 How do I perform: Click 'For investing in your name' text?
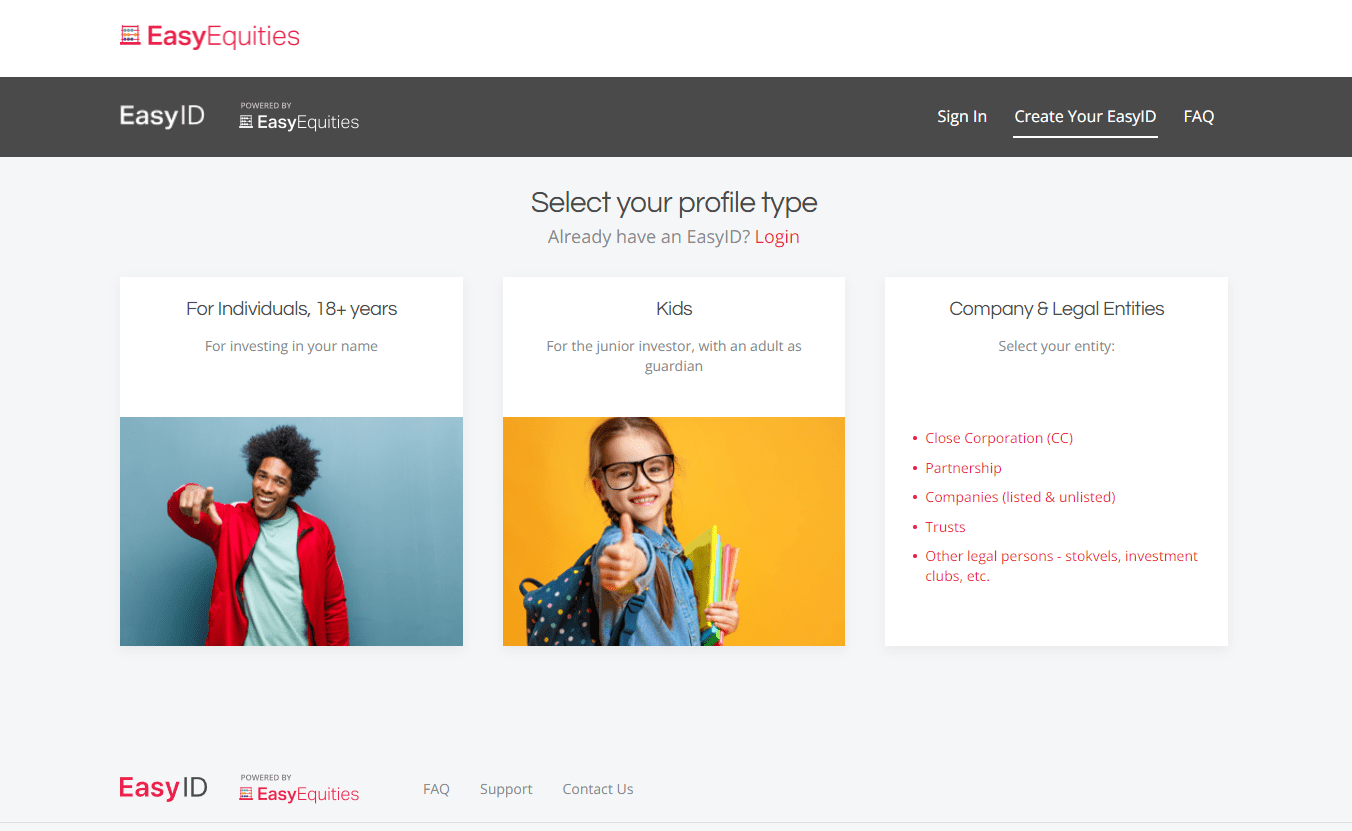pyautogui.click(x=291, y=346)
